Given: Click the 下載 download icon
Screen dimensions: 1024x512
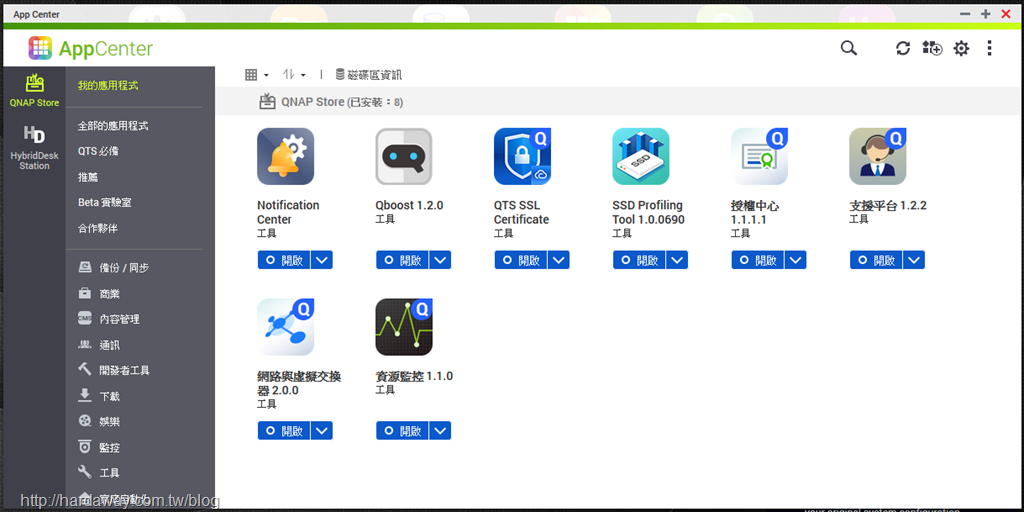Looking at the screenshot, I should click(x=85, y=396).
